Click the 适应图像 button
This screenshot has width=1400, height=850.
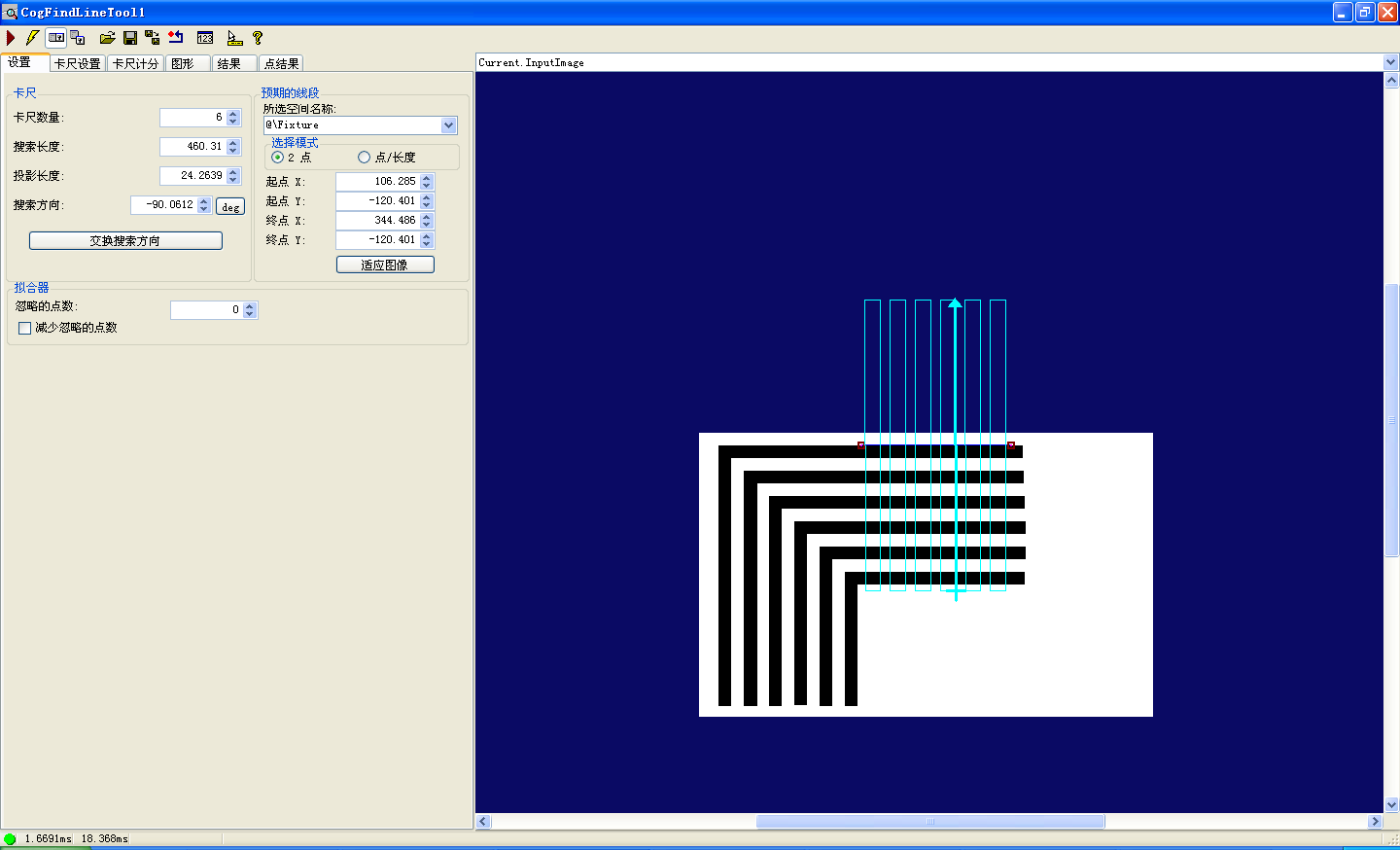pos(385,265)
